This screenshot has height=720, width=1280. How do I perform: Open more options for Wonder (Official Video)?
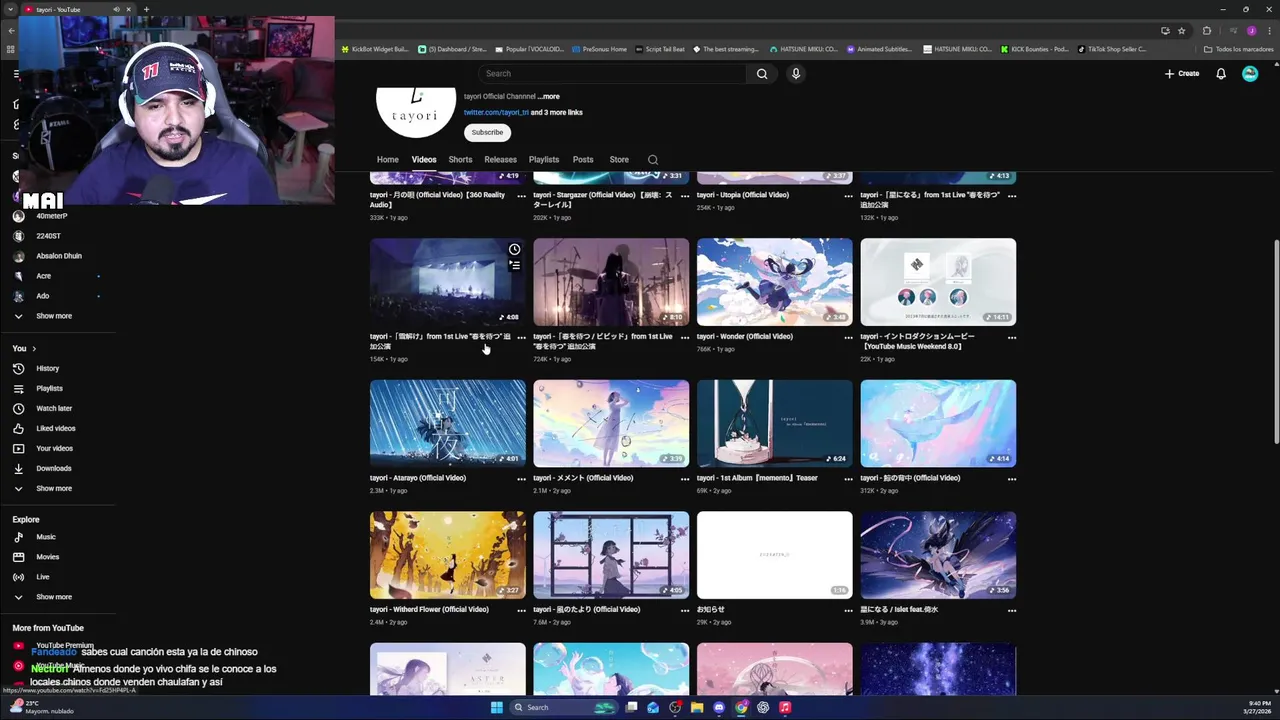coord(848,337)
